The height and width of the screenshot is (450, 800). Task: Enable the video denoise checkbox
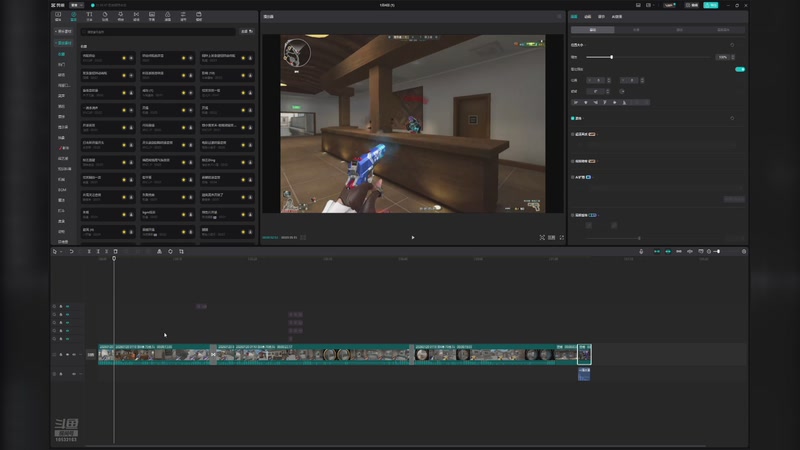click(572, 160)
